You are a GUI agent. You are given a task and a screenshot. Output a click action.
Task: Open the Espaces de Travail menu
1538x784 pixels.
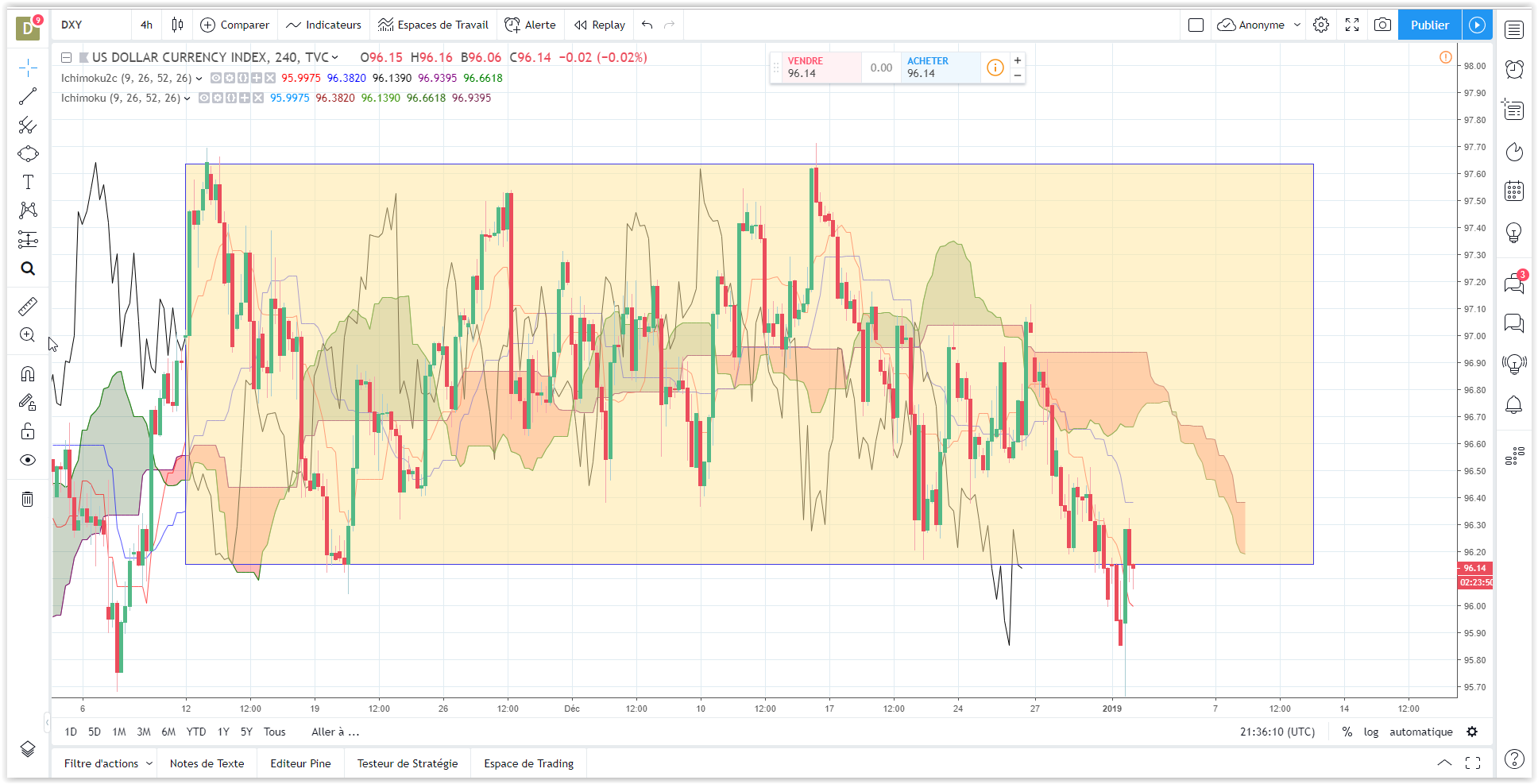click(x=433, y=25)
